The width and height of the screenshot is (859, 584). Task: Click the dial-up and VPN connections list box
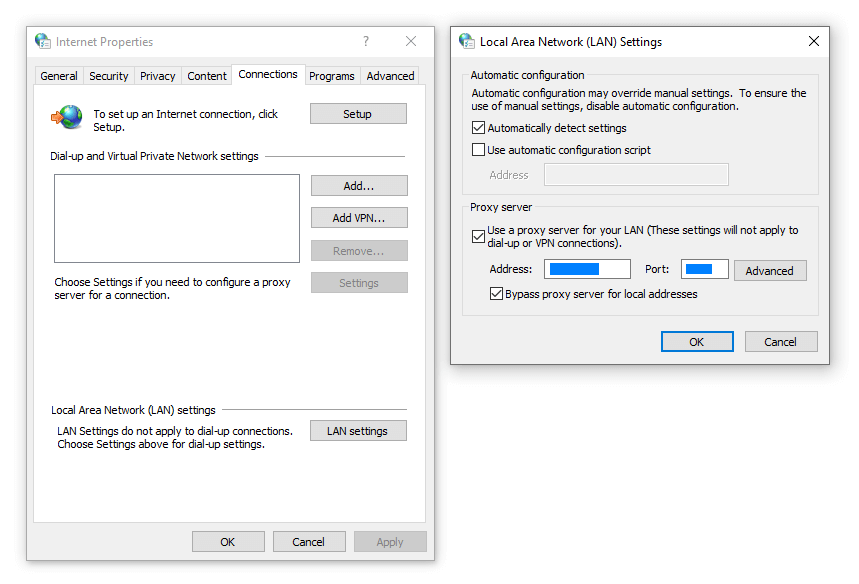point(177,218)
